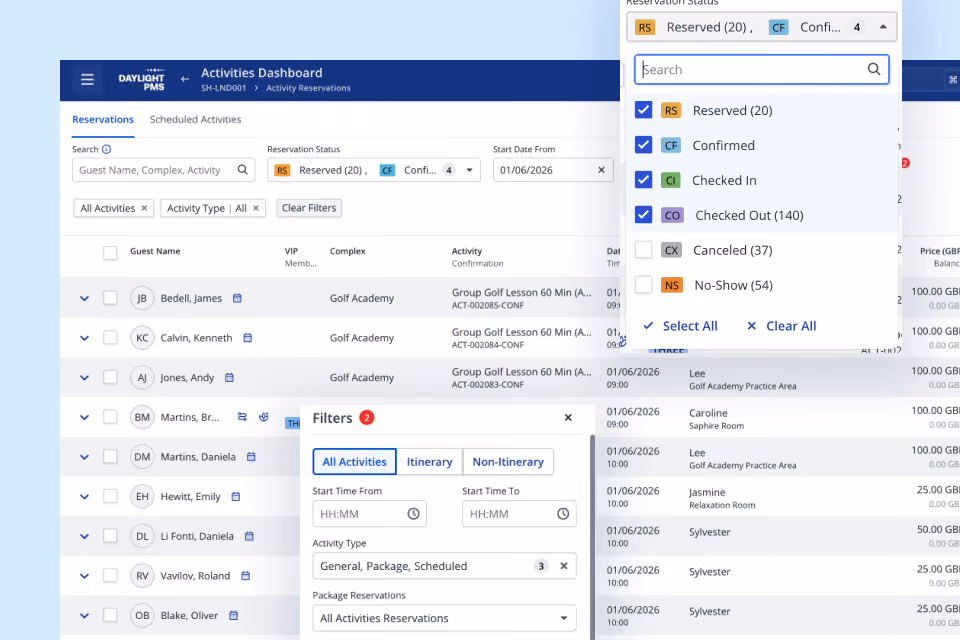Click Clear All in status dropdown
This screenshot has width=960, height=640.
[782, 326]
